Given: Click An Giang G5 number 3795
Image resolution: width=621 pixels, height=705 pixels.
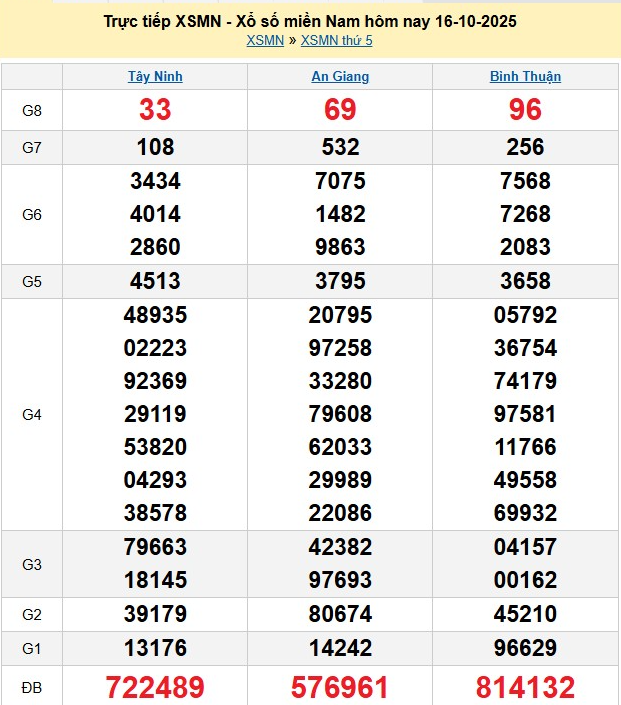Looking at the screenshot, I should point(340,281).
